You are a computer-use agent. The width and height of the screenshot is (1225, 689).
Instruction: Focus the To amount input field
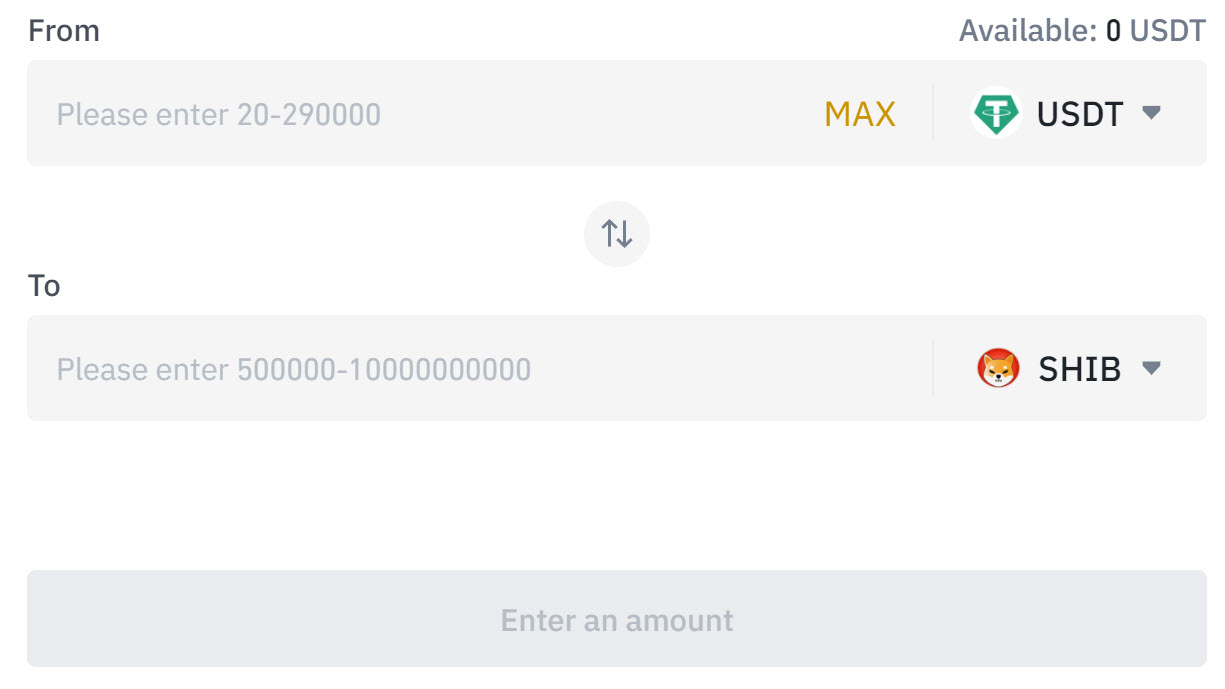click(480, 369)
